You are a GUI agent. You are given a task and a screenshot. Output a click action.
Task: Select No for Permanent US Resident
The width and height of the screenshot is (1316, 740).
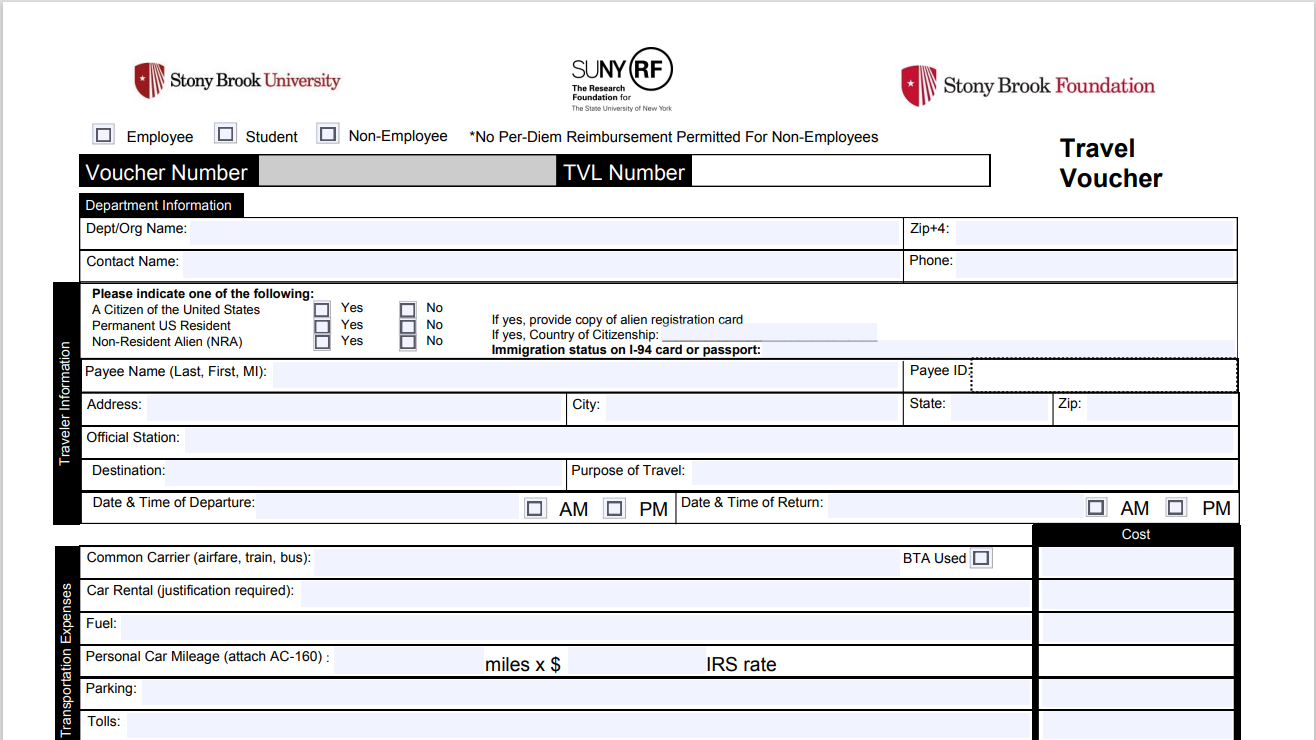click(408, 324)
